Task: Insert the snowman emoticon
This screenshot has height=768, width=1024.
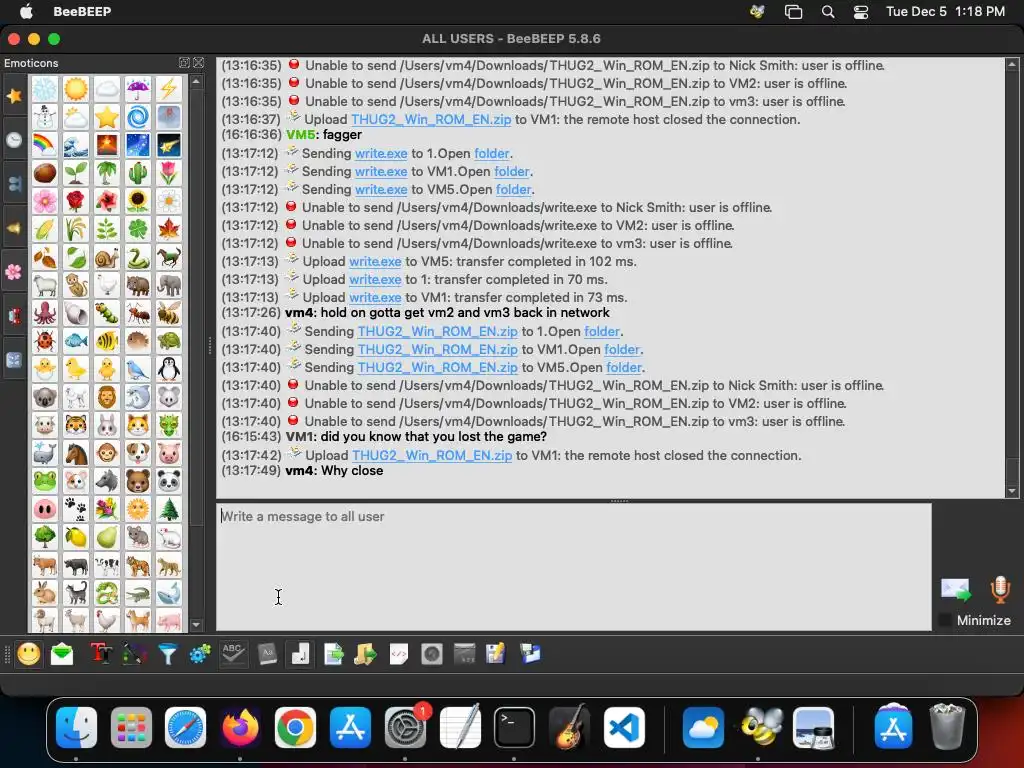Action: [x=44, y=117]
